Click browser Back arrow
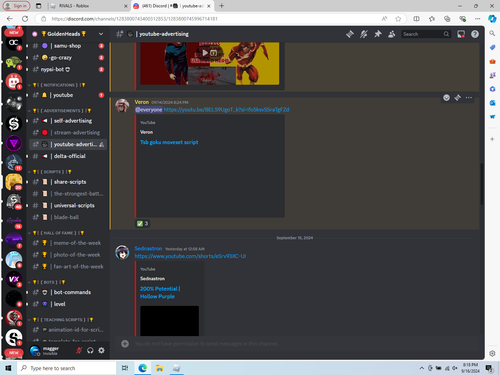Image resolution: width=500 pixels, height=375 pixels. point(10,19)
